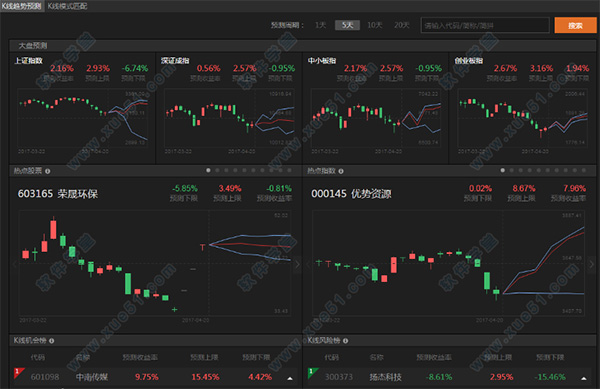Open stock code 601098 link
Viewport: 600px width, 389px height.
click(45, 377)
